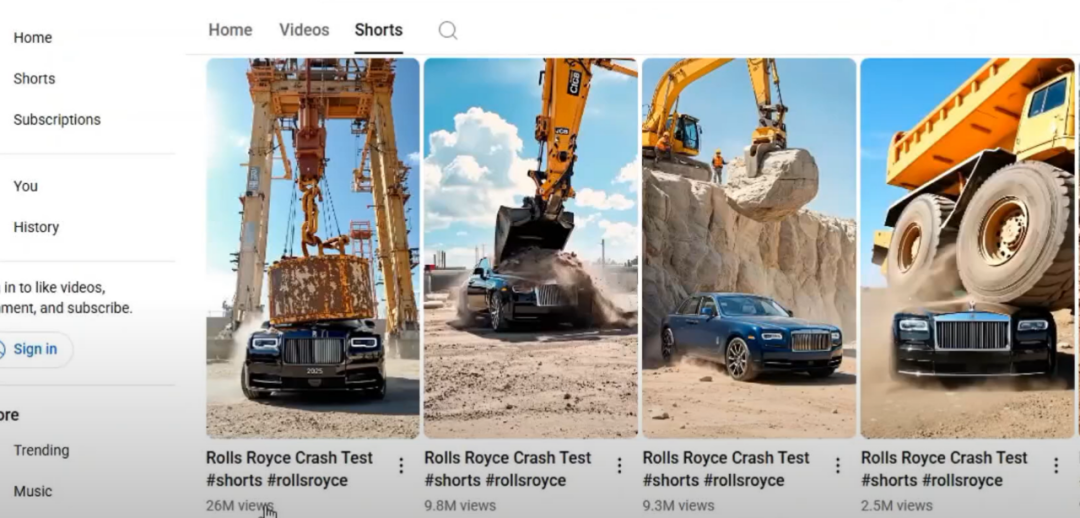The width and height of the screenshot is (1080, 518).
Task: Open three-dot menu for the 9.8M views short
Action: point(619,466)
